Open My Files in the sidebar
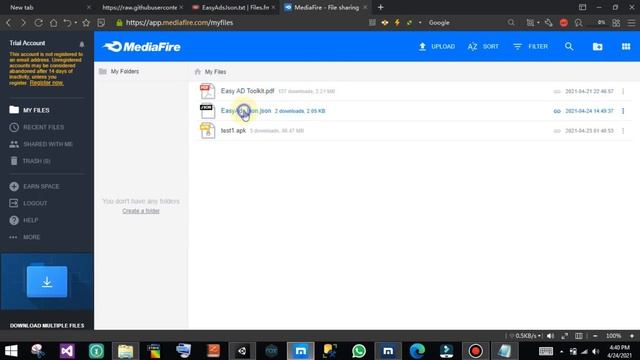Image resolution: width=640 pixels, height=360 pixels. [29, 110]
